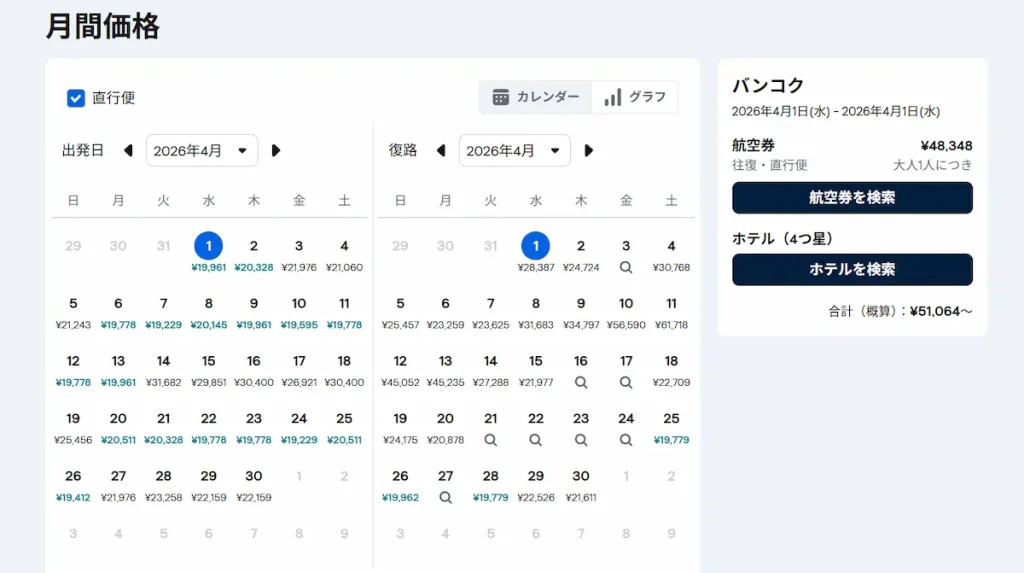Click the ¥48,348 airfare price
This screenshot has width=1024, height=573.
[x=946, y=146]
